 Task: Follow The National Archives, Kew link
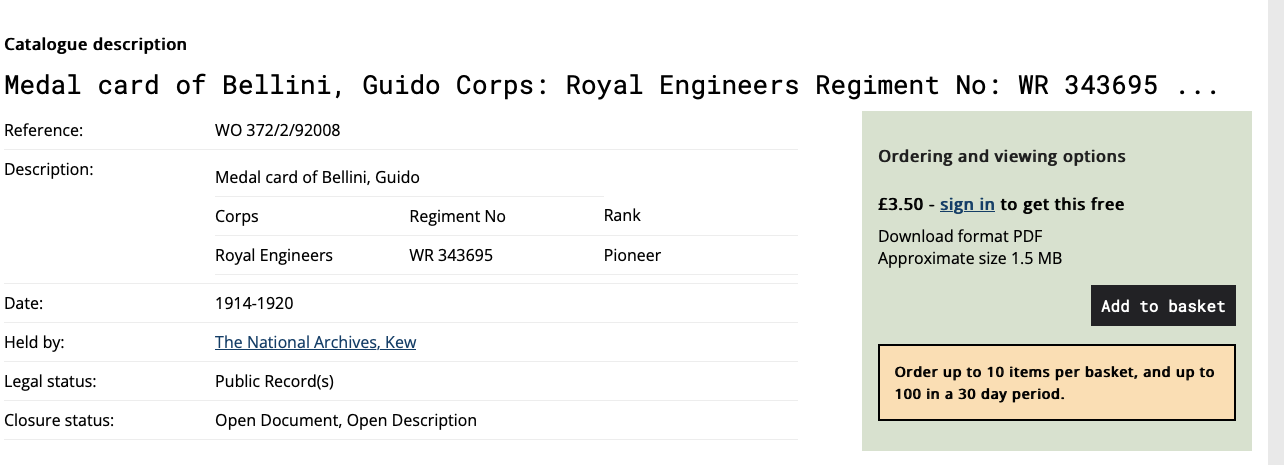click(315, 342)
